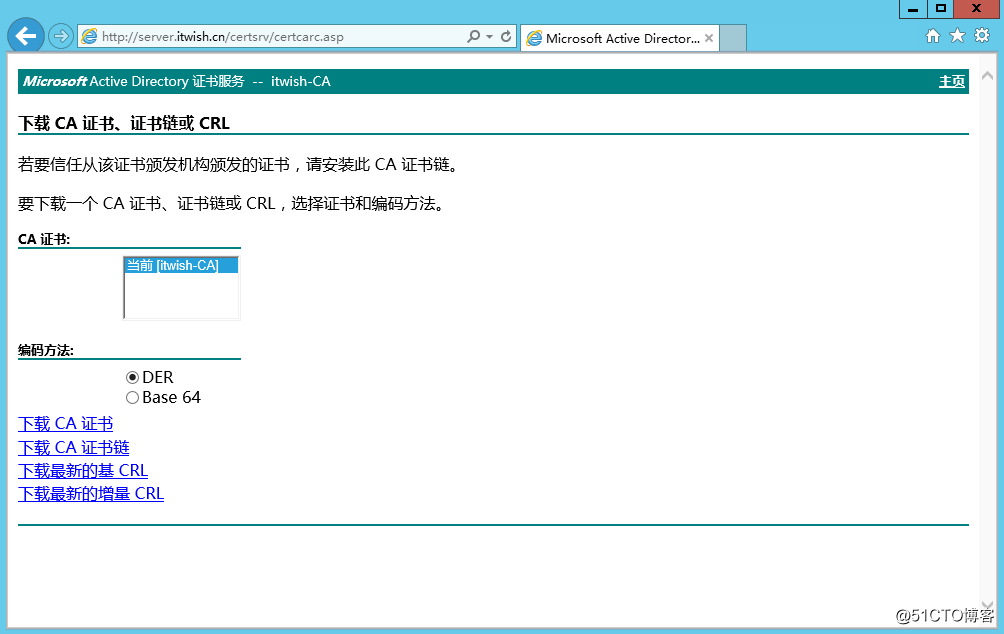This screenshot has height=634, width=1004.
Task: Open Favorites via the star icon
Action: click(957, 35)
